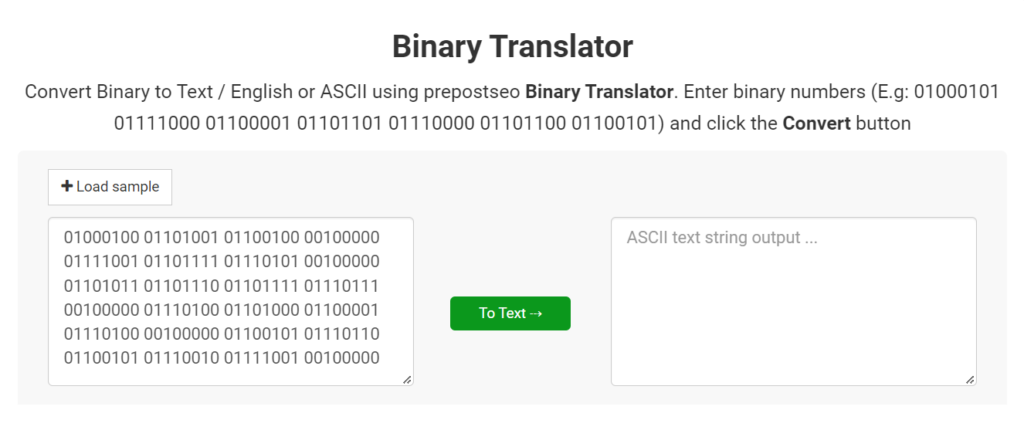
Task: Focus the ASCII text string output box
Action: 793,300
